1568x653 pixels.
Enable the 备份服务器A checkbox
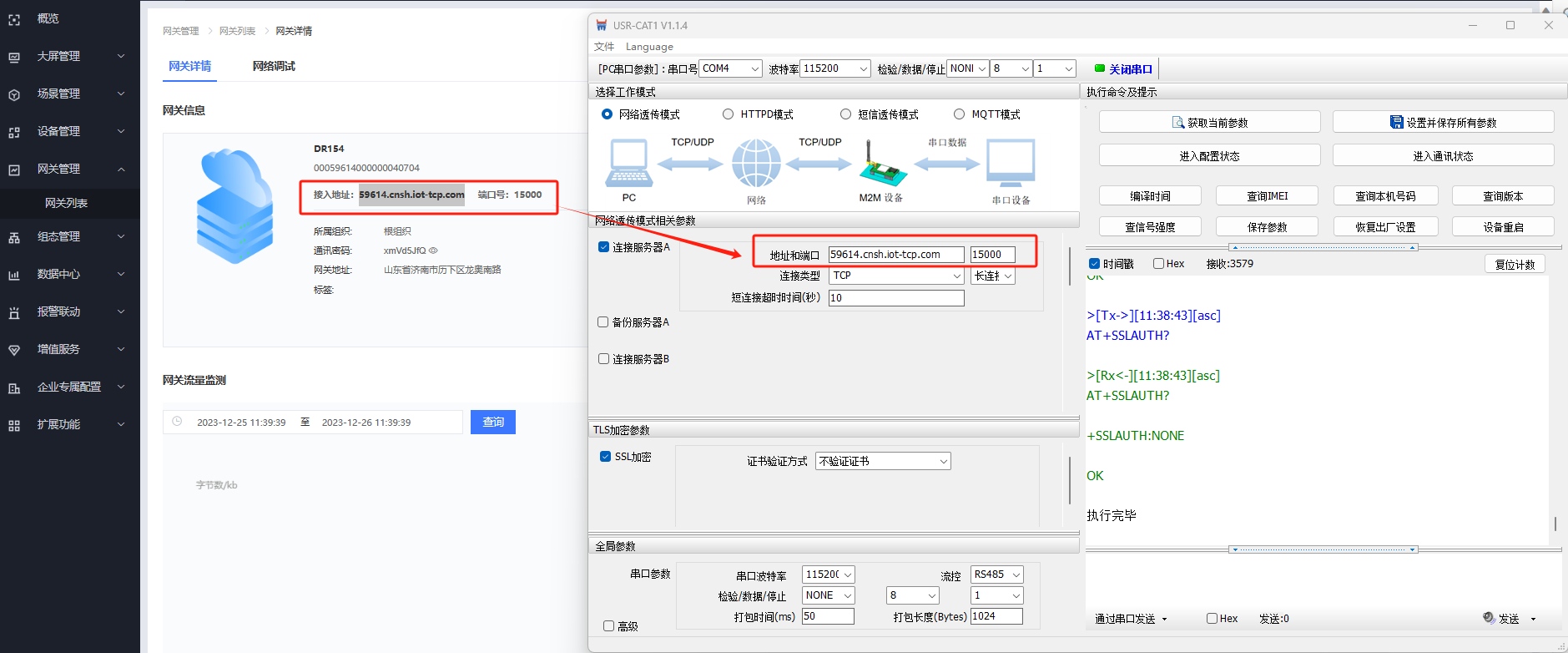coord(603,322)
